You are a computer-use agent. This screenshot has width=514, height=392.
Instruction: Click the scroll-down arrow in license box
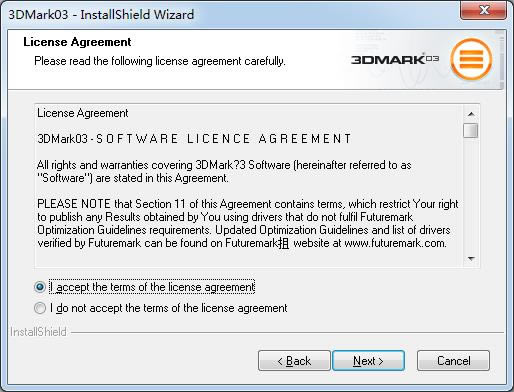pyautogui.click(x=471, y=259)
